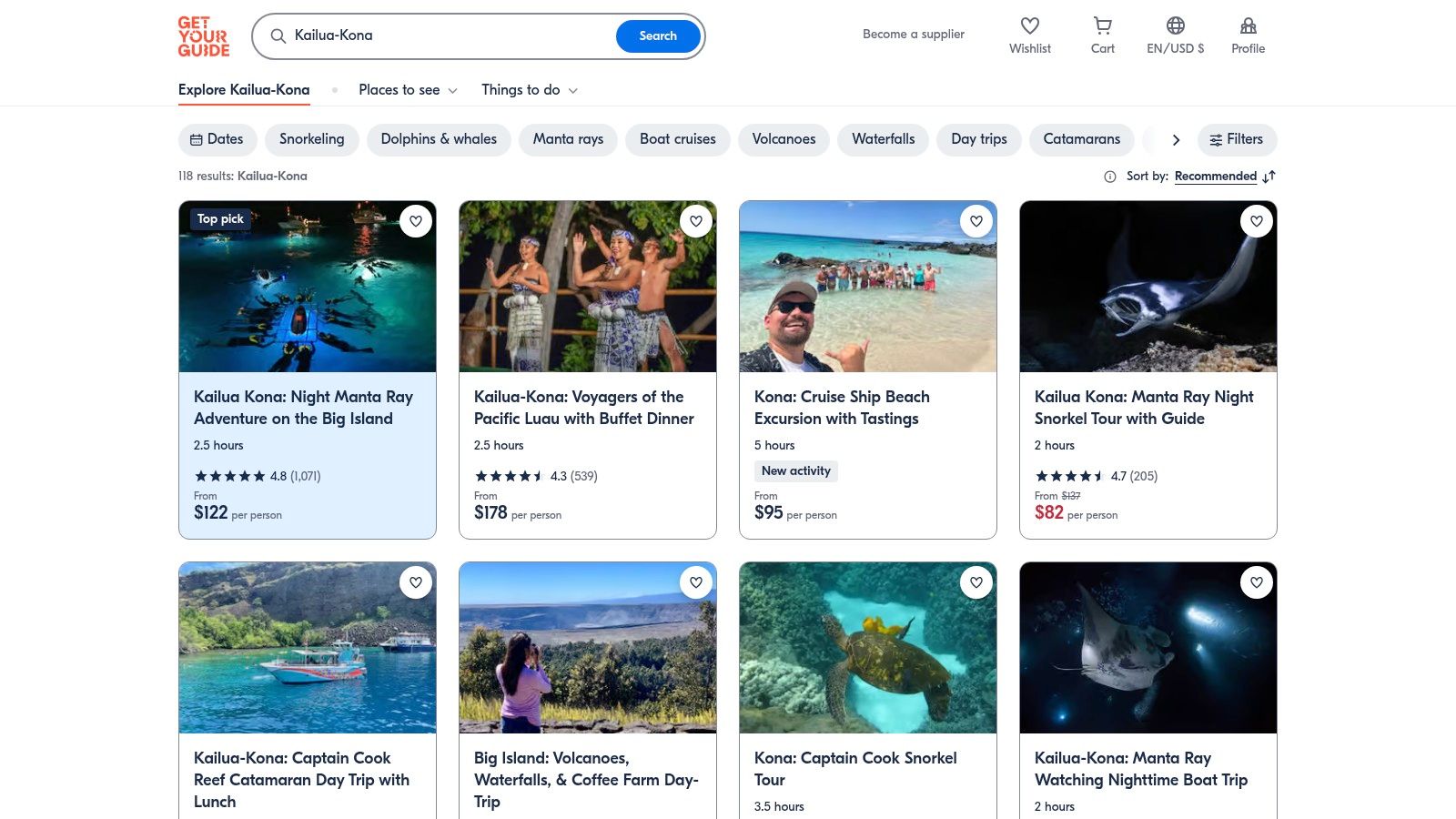
Task: Open the Profile icon
Action: coord(1248,26)
